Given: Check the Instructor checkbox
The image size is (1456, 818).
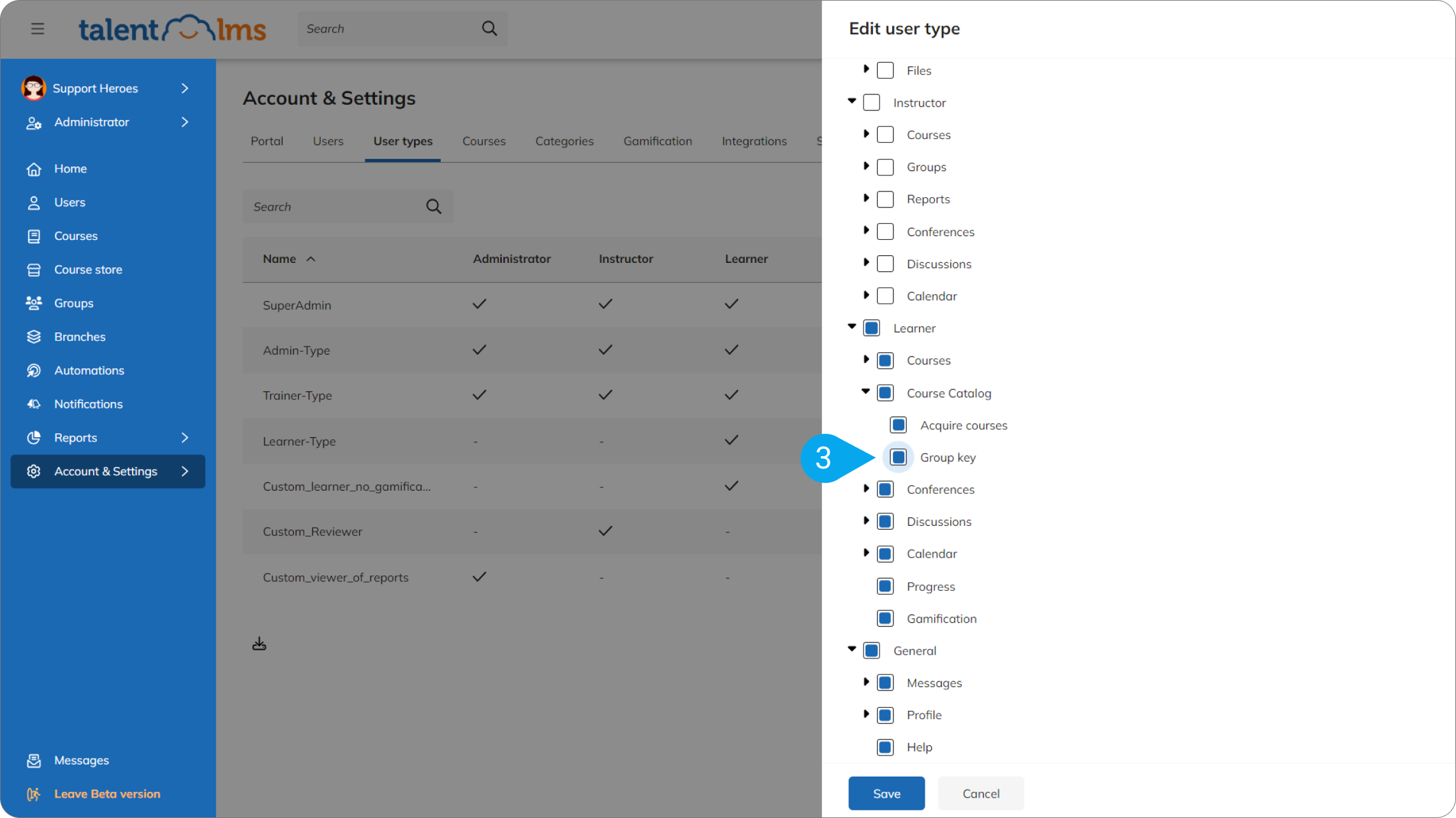Looking at the screenshot, I should pyautogui.click(x=872, y=103).
